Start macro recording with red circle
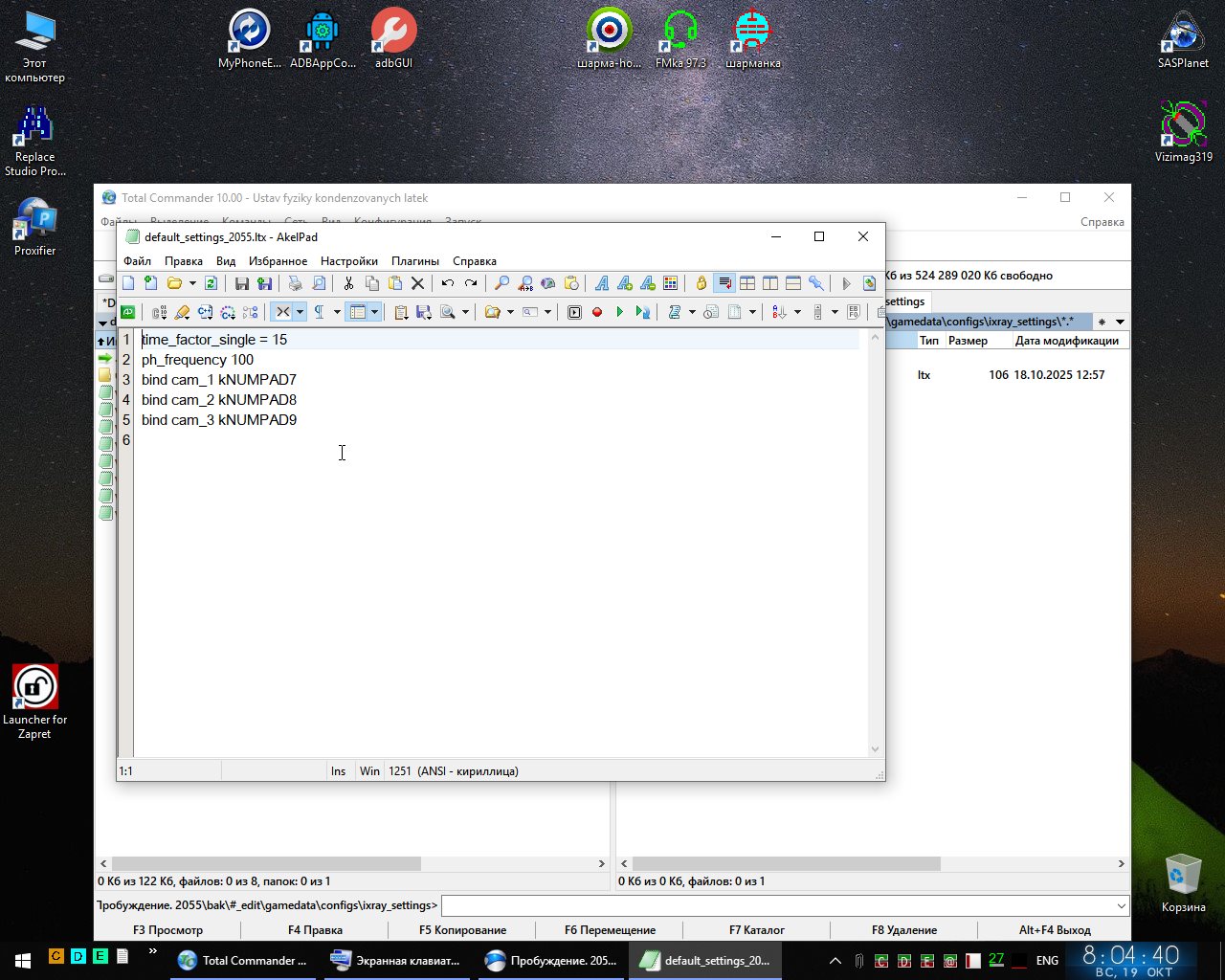 click(597, 312)
